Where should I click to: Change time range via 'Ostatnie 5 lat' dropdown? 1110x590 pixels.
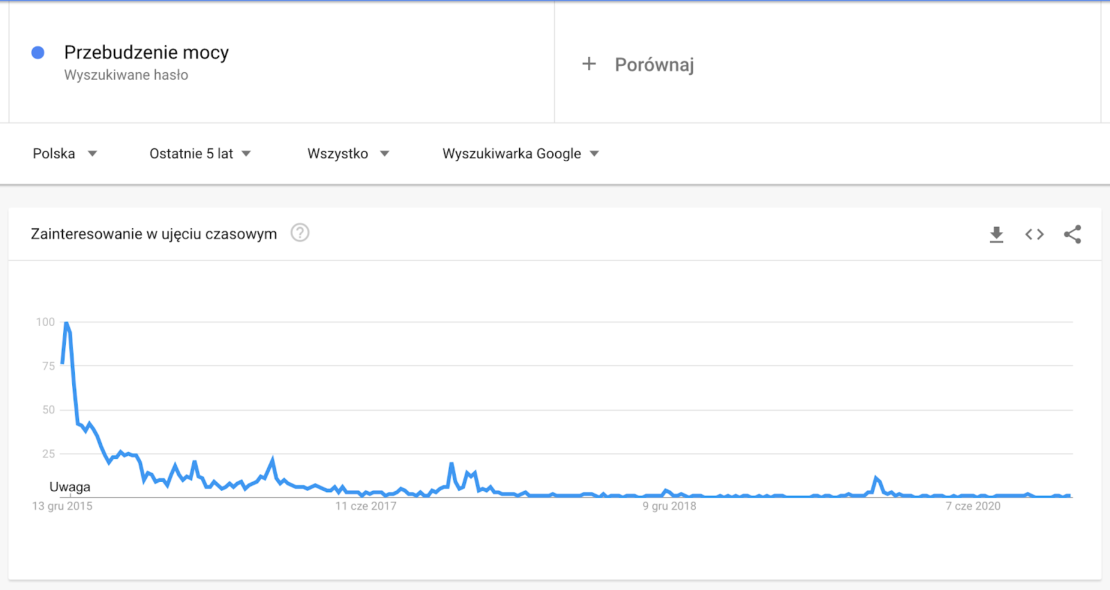click(x=200, y=153)
